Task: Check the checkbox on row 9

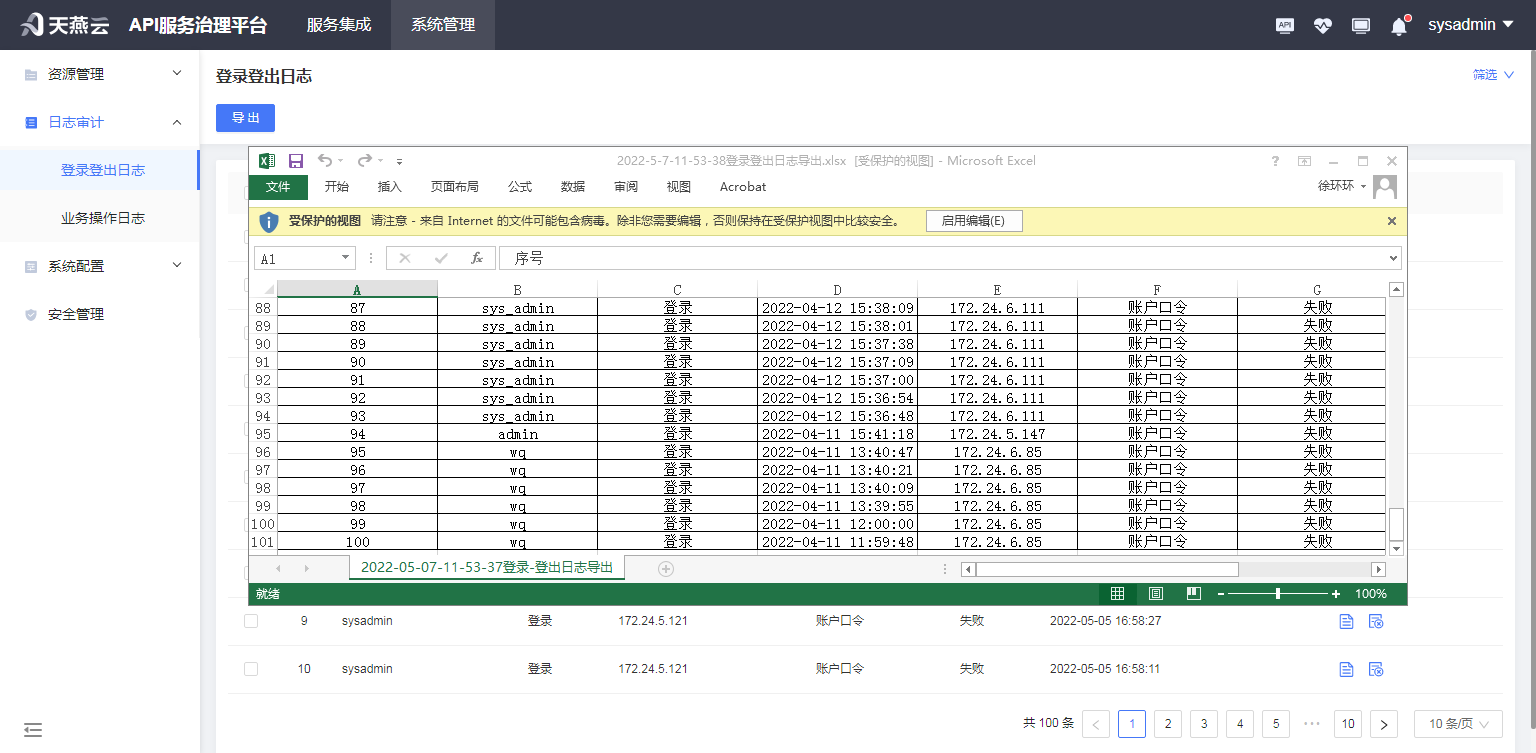Action: pyautogui.click(x=251, y=620)
